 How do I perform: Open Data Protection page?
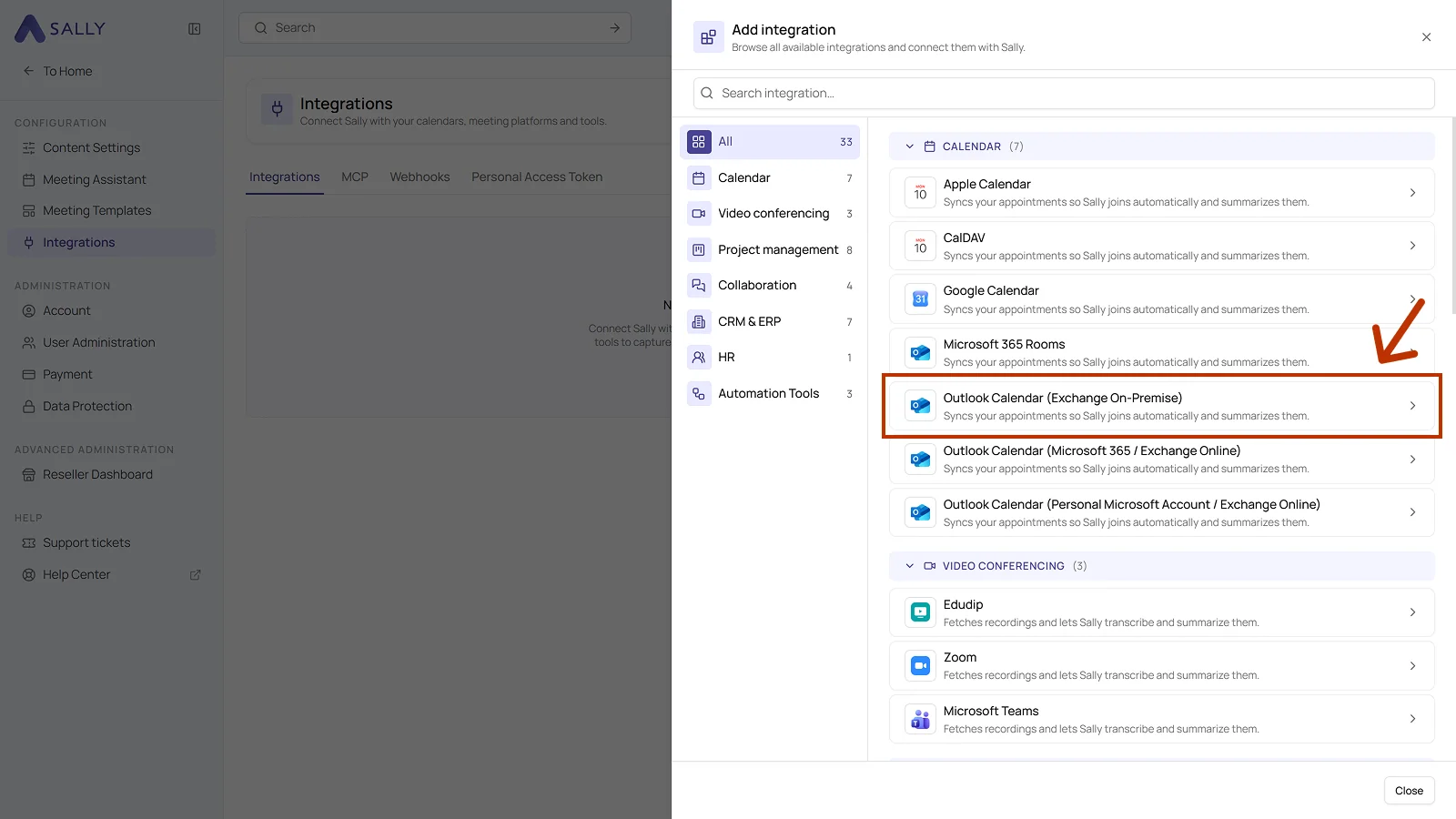pos(86,406)
